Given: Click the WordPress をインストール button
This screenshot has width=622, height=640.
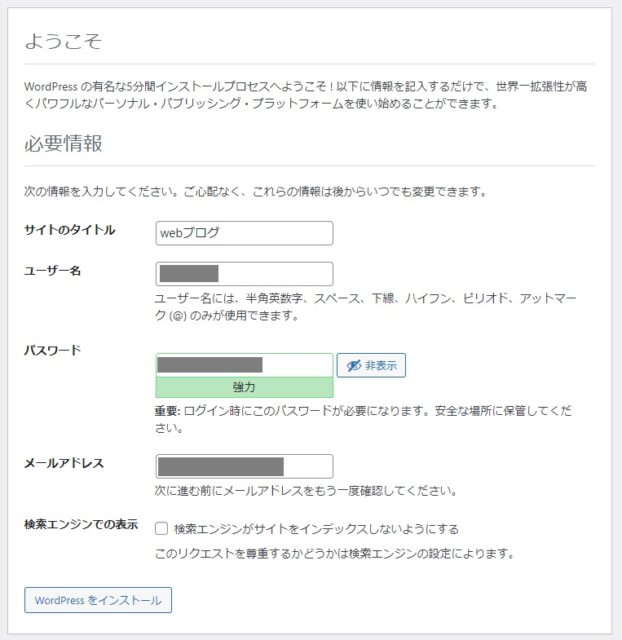Looking at the screenshot, I should (98, 600).
